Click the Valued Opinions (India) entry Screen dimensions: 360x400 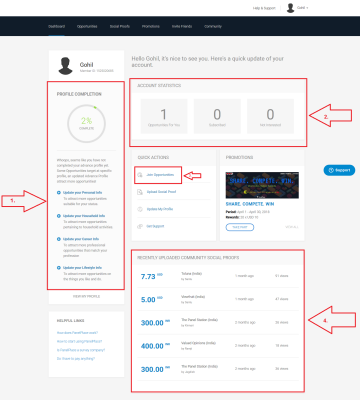coord(198,343)
